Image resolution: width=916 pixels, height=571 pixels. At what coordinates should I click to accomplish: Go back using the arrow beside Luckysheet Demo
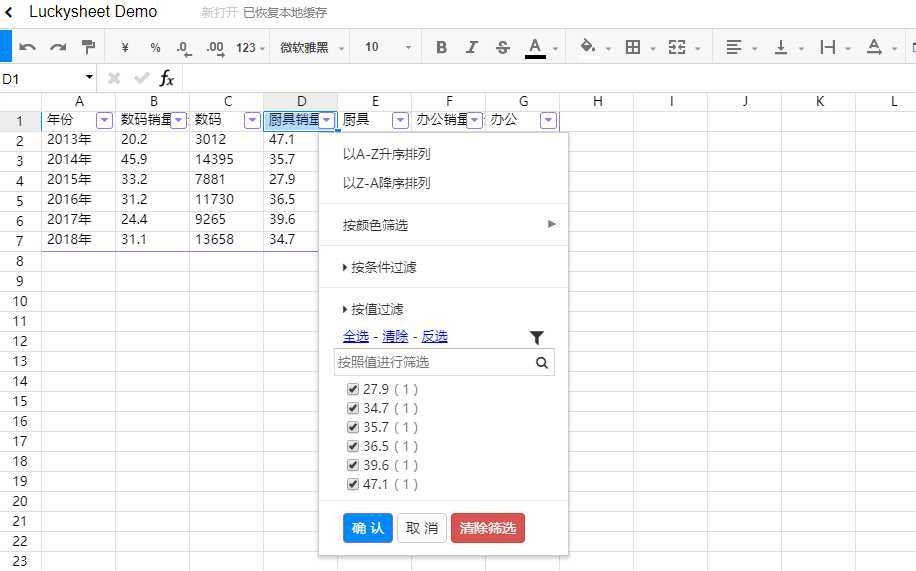coord(9,12)
